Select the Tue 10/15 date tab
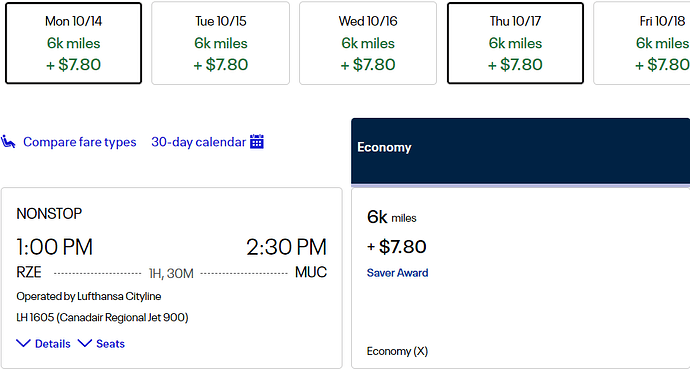Screen dimensions: 690x370 coord(220,43)
